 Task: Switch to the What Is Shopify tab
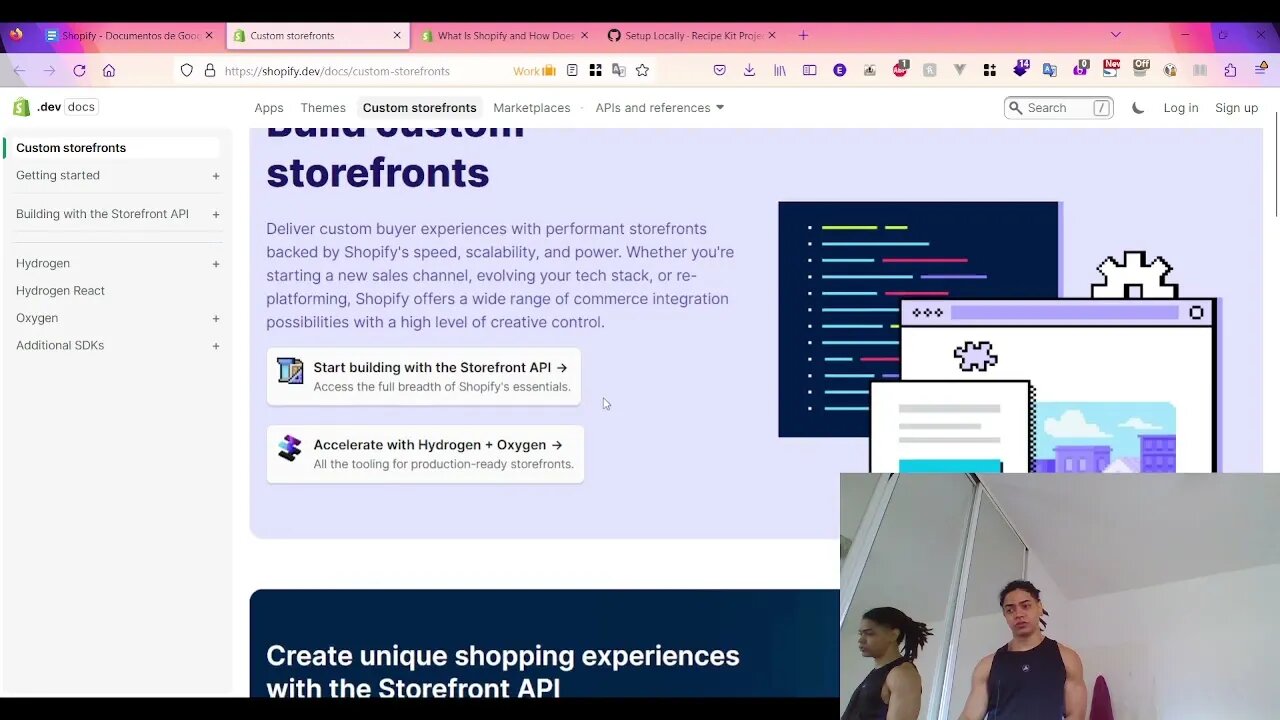506,35
